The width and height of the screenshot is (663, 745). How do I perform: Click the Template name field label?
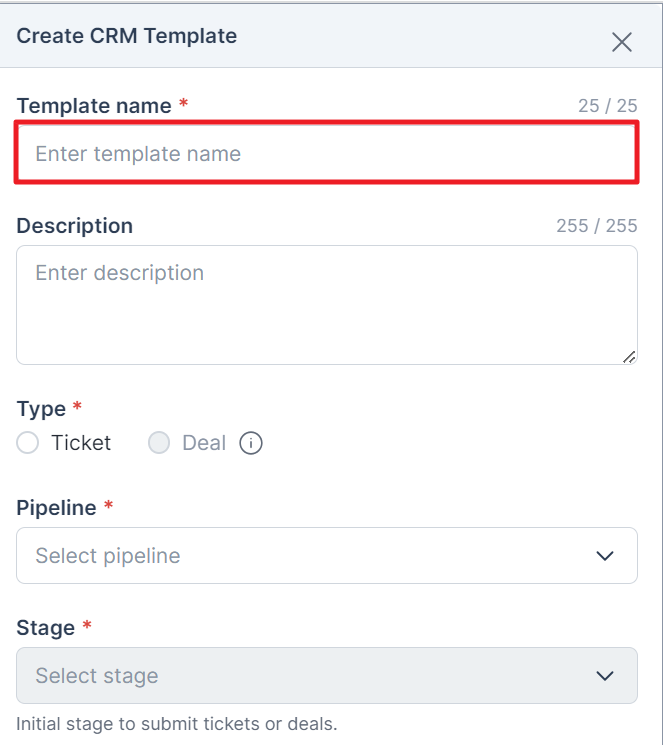pos(94,105)
